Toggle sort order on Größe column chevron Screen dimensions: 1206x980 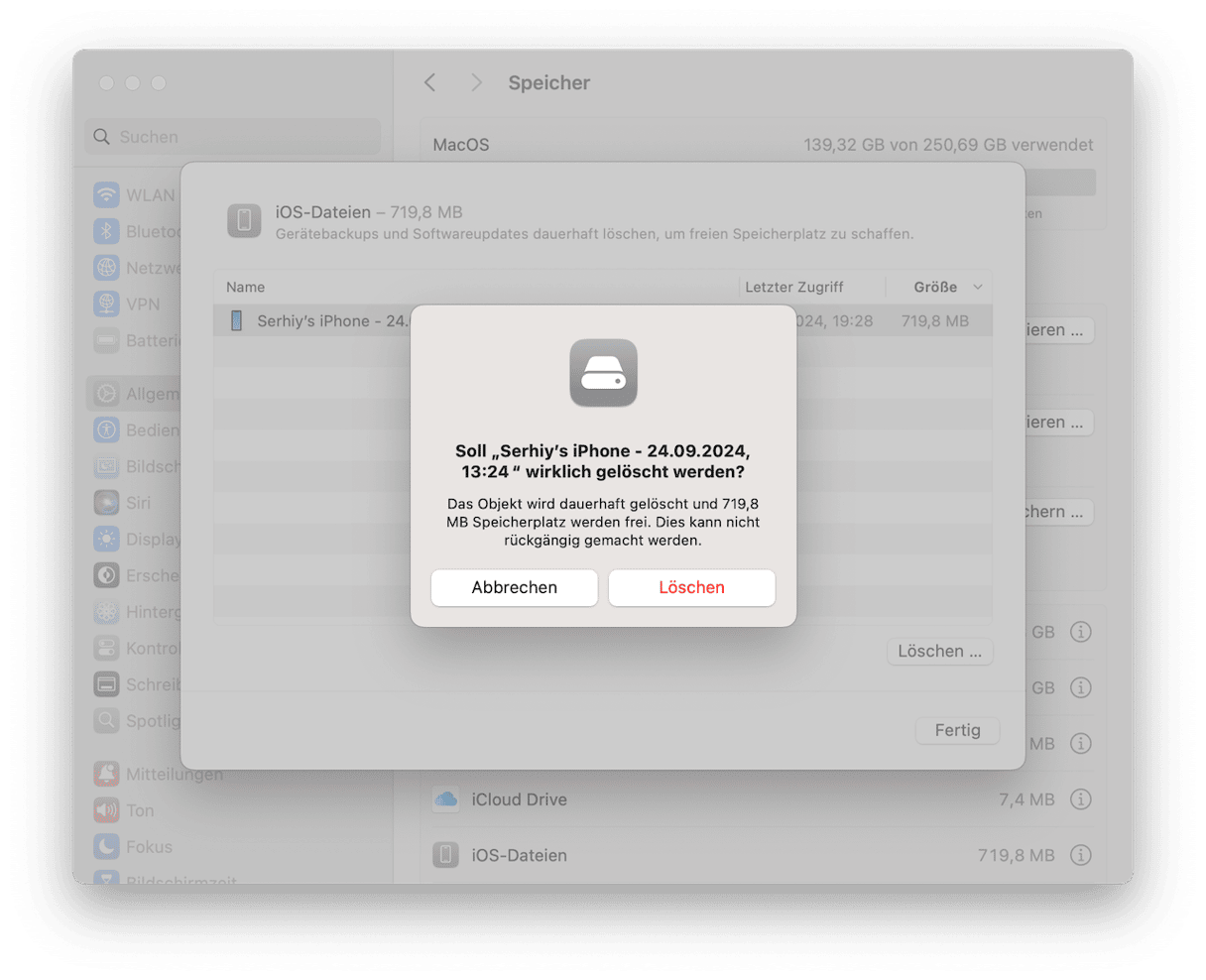coord(977,287)
